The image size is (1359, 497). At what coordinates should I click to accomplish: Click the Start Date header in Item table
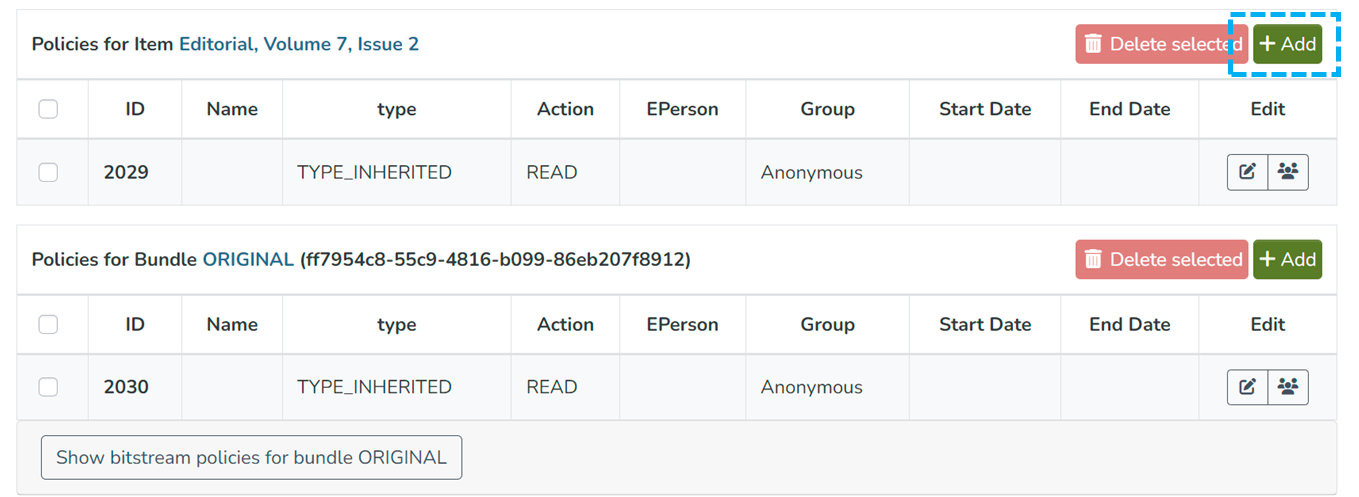(x=984, y=109)
